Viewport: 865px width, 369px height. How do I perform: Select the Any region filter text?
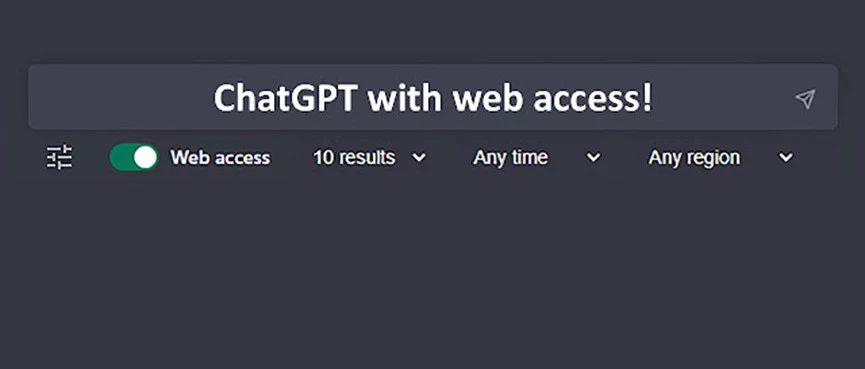694,158
